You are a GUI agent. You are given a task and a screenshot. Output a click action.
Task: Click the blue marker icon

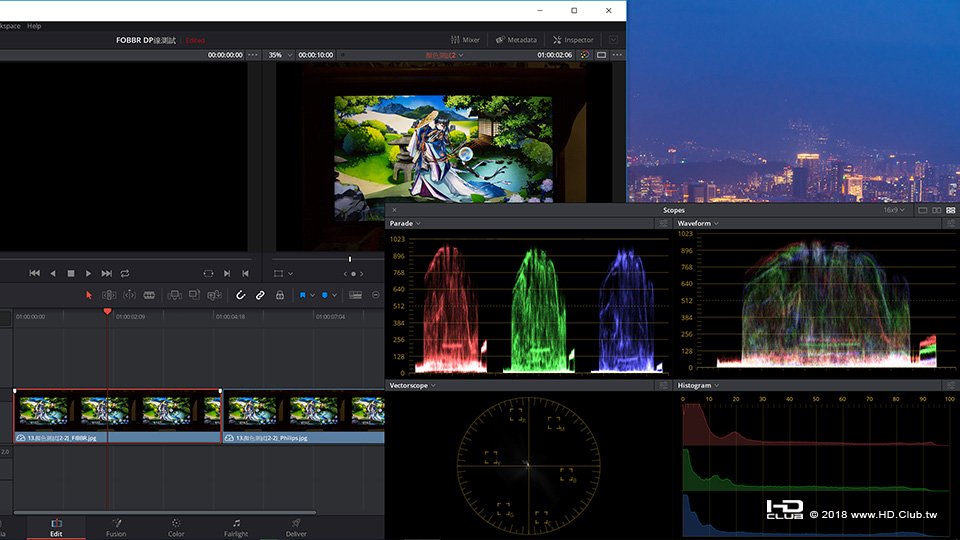click(326, 295)
